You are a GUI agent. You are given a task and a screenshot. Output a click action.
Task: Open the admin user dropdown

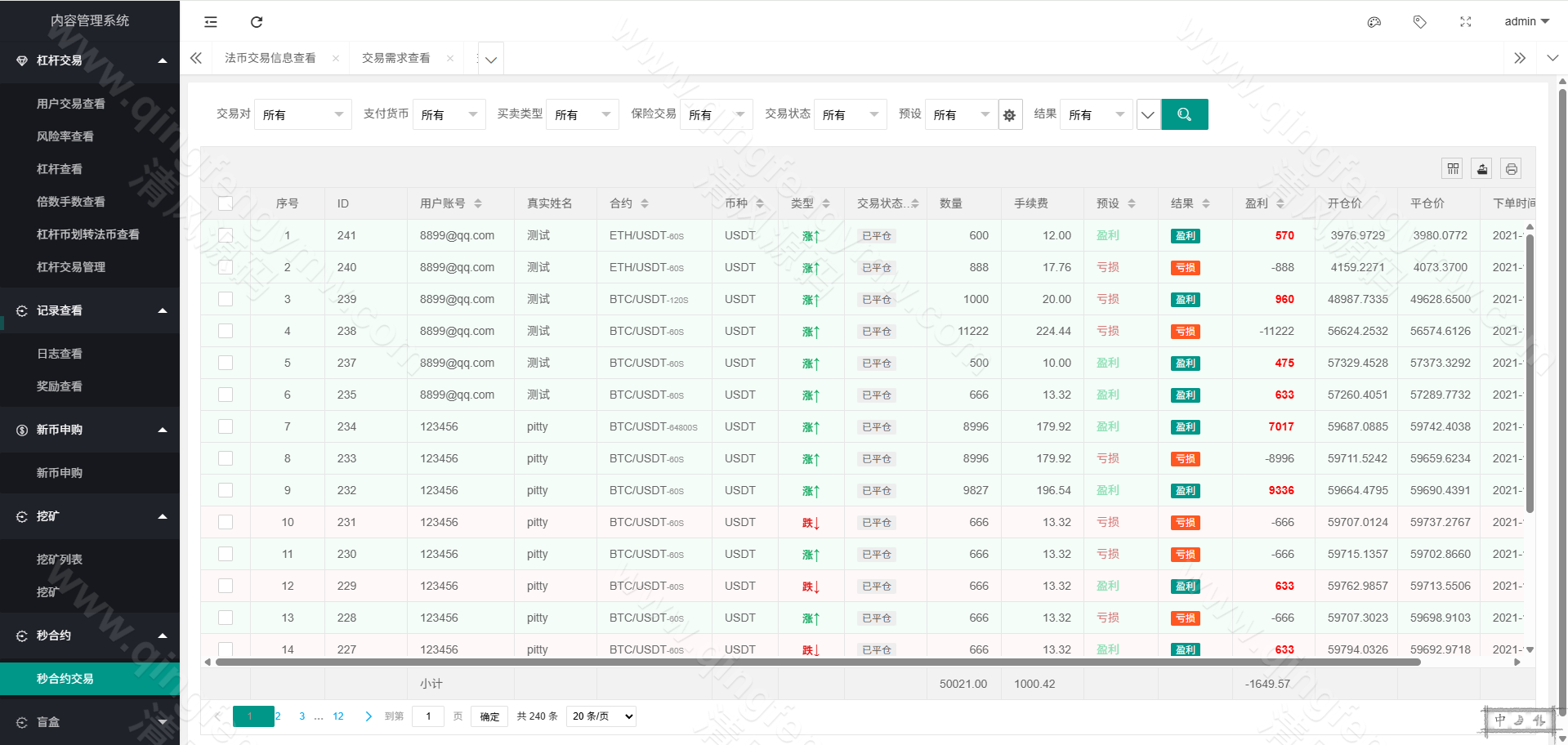1526,22
